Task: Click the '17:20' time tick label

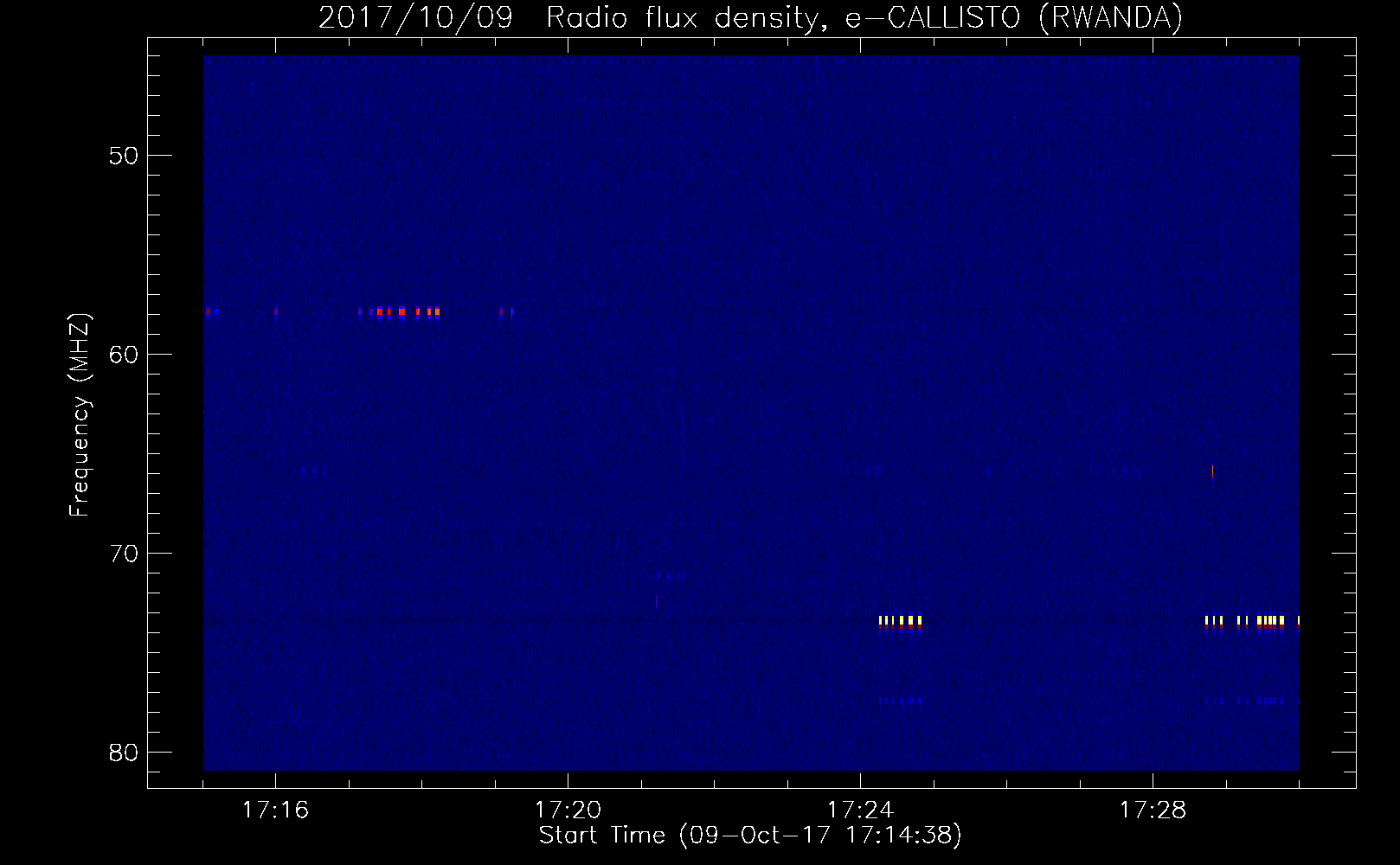Action: point(568,810)
